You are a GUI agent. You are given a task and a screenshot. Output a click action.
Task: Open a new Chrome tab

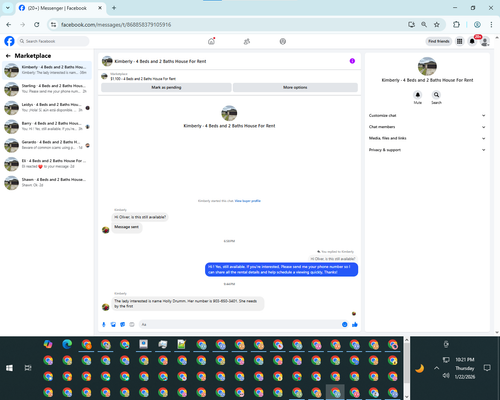114,8
